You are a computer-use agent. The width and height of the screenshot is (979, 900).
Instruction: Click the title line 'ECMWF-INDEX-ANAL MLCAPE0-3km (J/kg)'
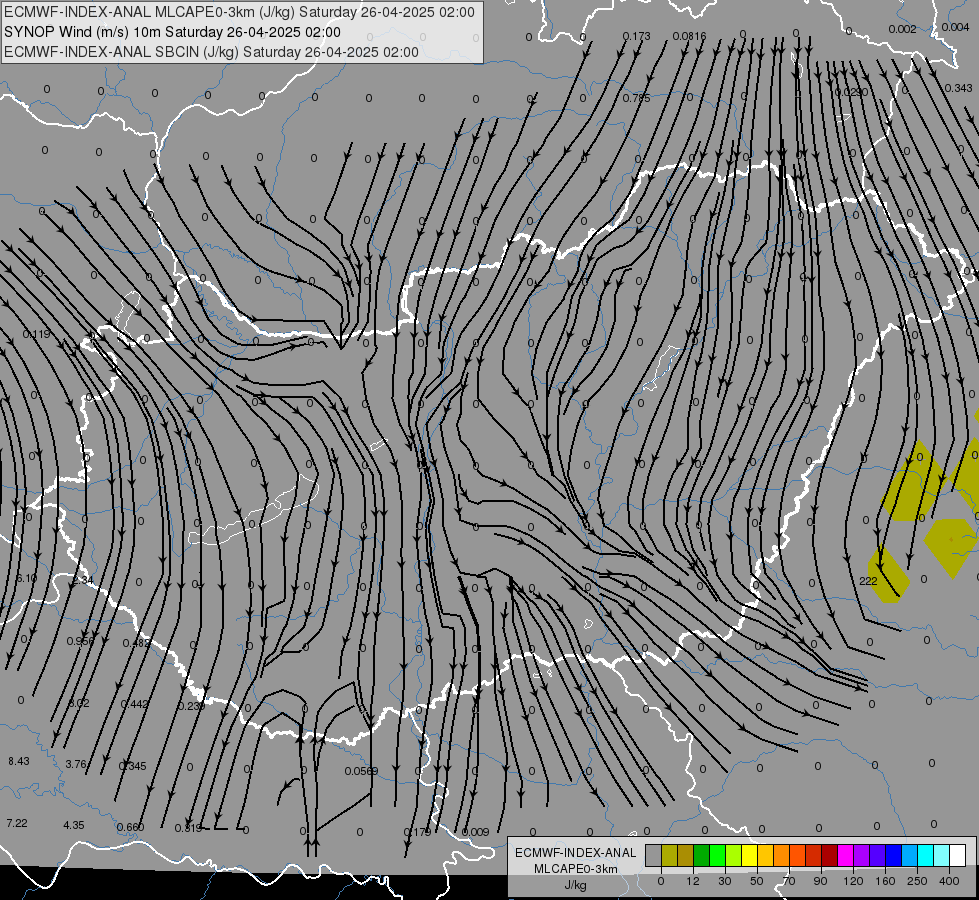tap(150, 12)
